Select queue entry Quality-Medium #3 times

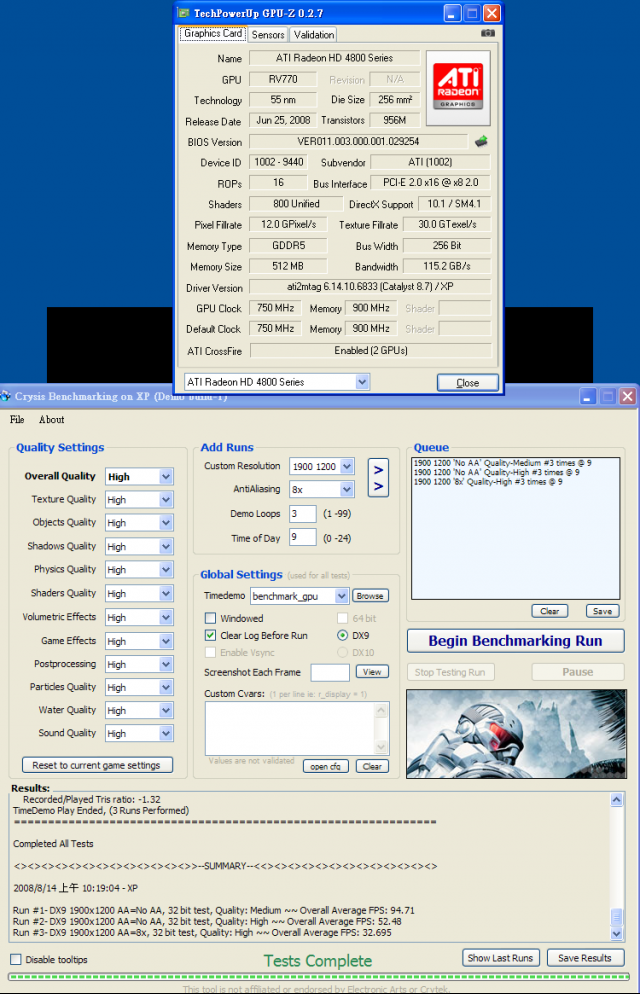point(502,463)
